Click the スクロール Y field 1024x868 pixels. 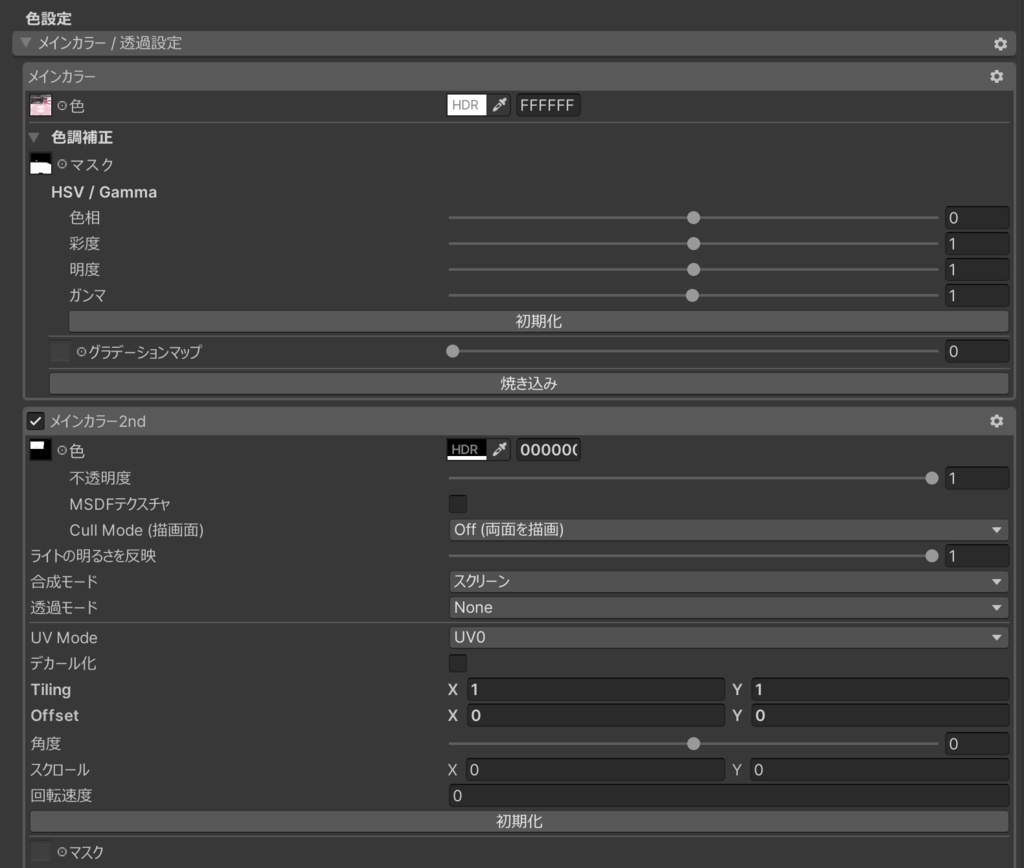(x=880, y=769)
